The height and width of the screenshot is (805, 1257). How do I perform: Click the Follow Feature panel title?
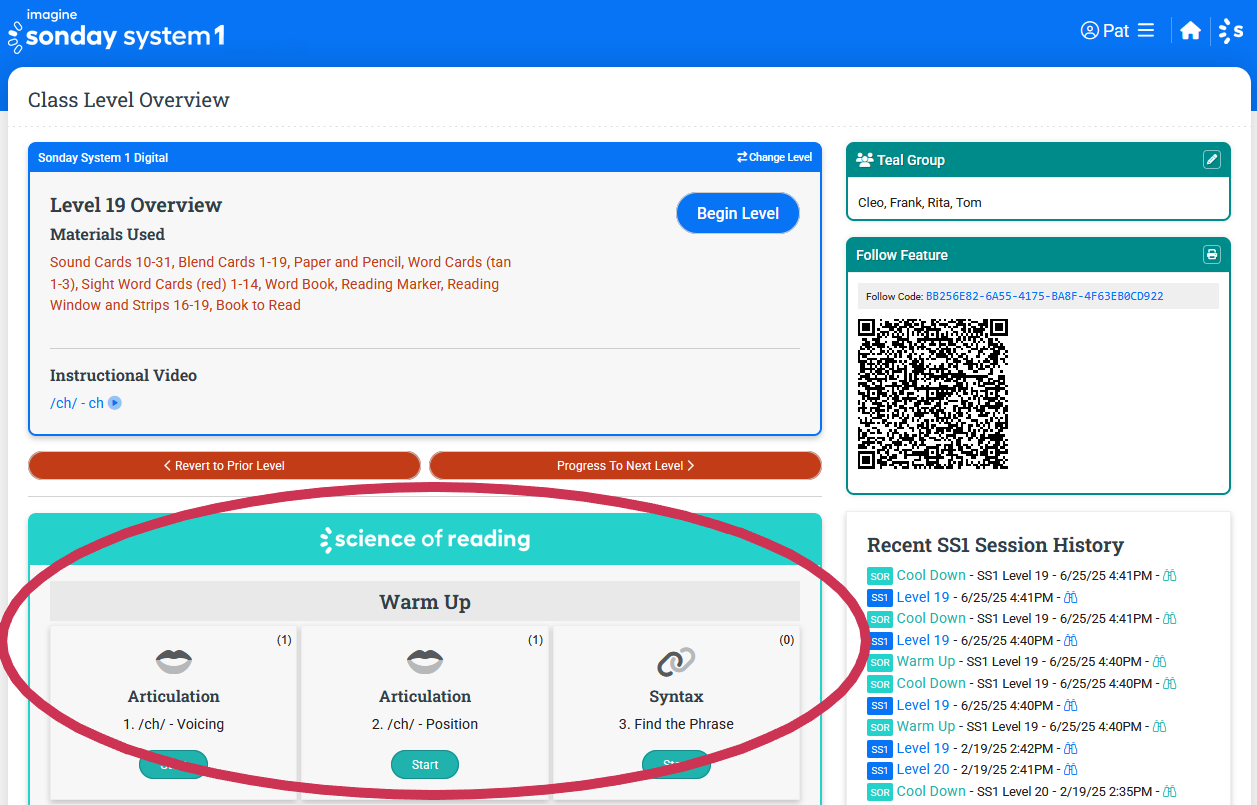pos(902,255)
